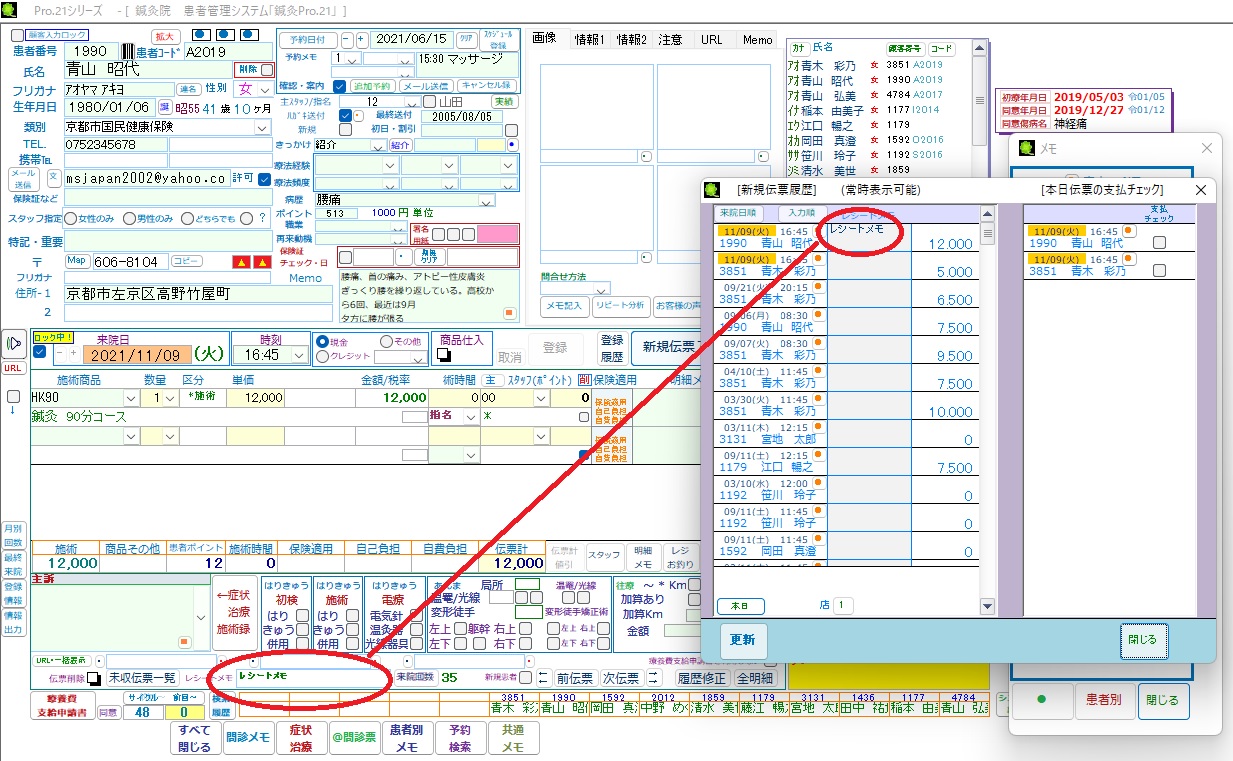Click the 暦 calendar conversion icon

(165, 107)
